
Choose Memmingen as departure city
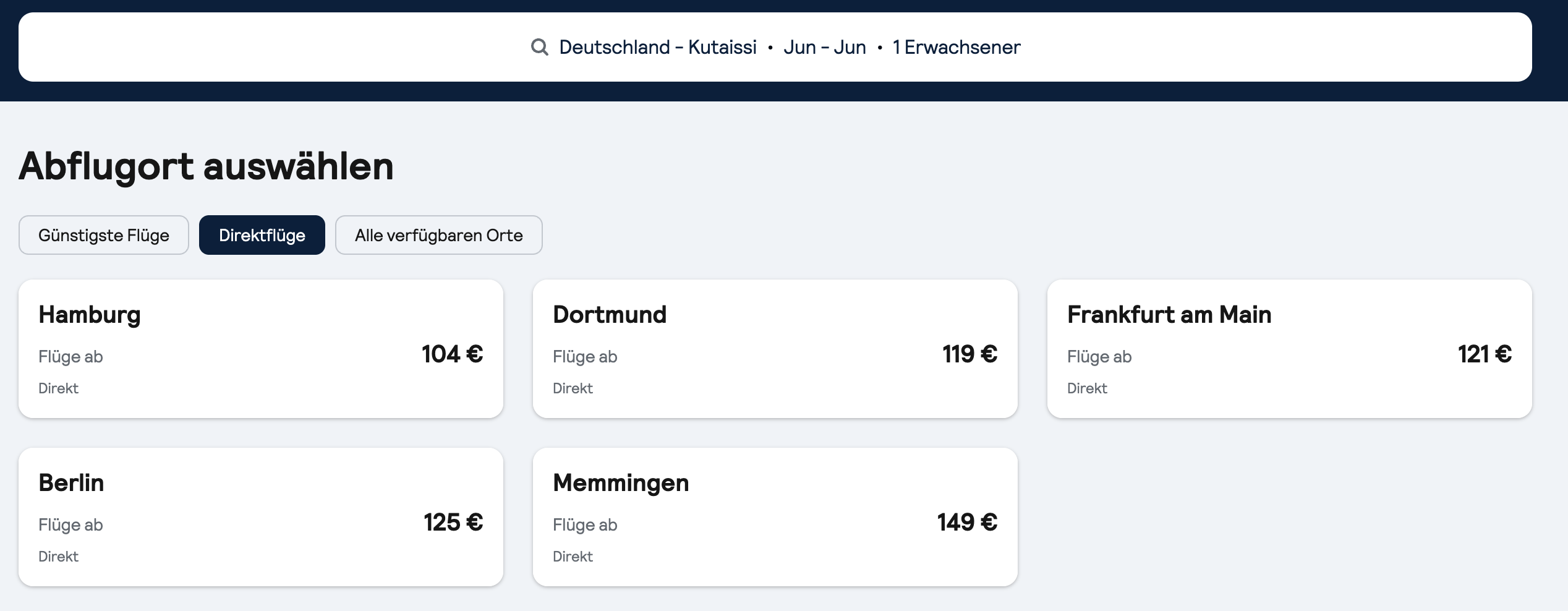coord(775,517)
